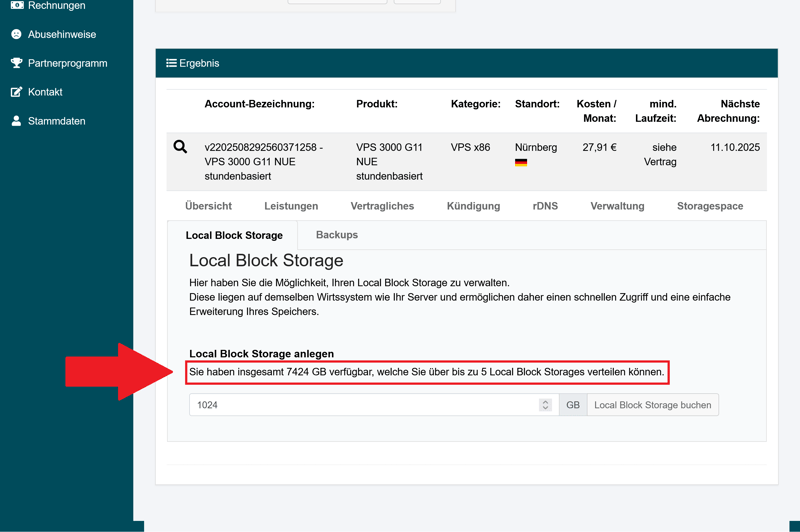
Task: Select the Kündigung tab
Action: point(473,206)
